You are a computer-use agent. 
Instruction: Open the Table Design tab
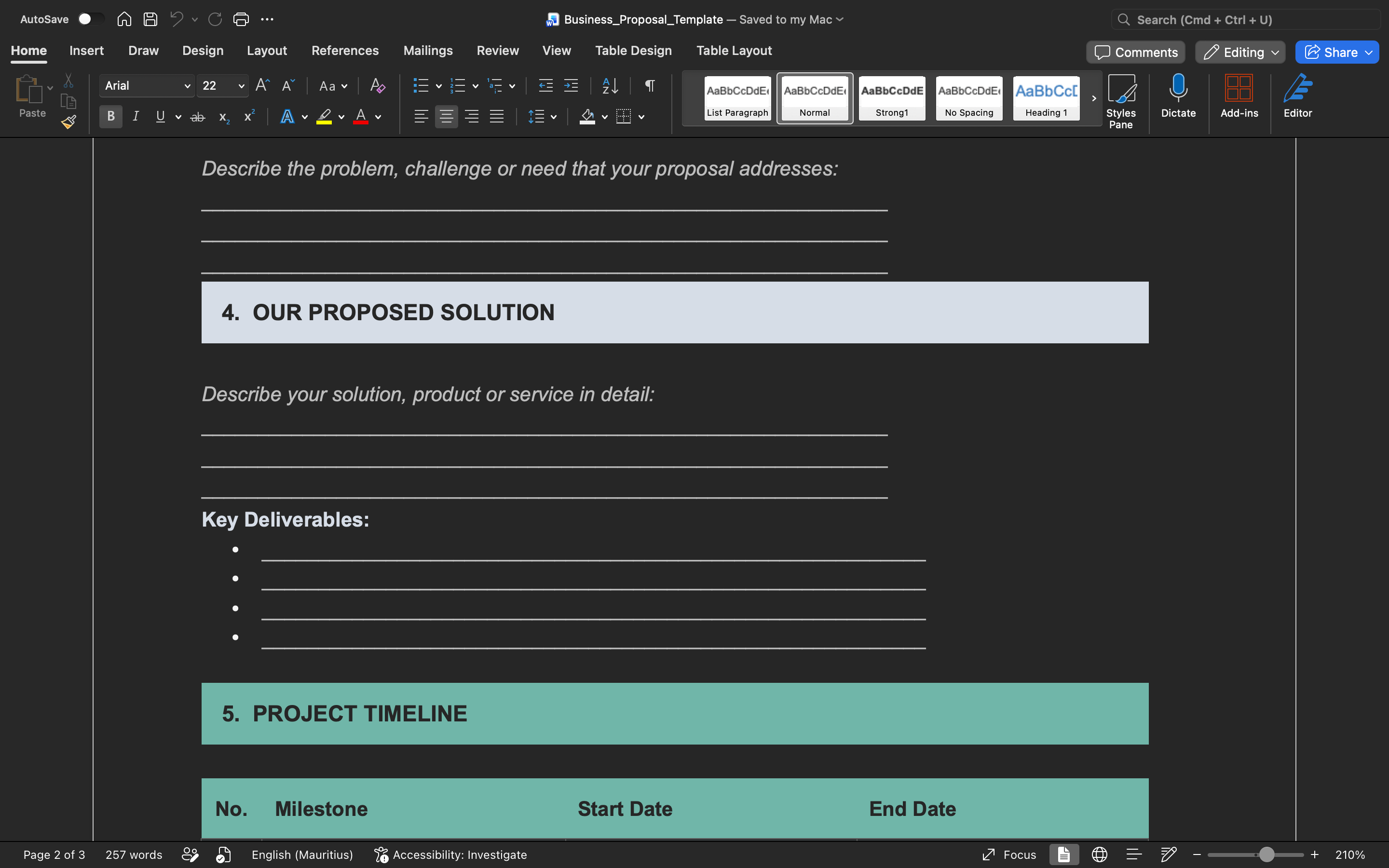(633, 51)
